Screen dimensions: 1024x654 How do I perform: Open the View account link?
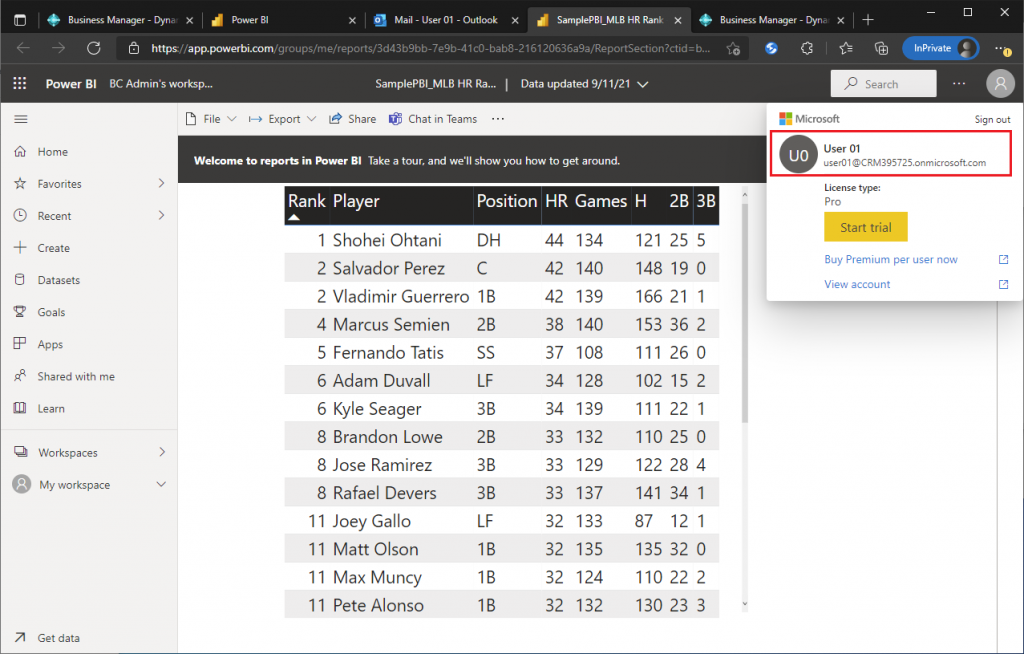click(x=857, y=284)
